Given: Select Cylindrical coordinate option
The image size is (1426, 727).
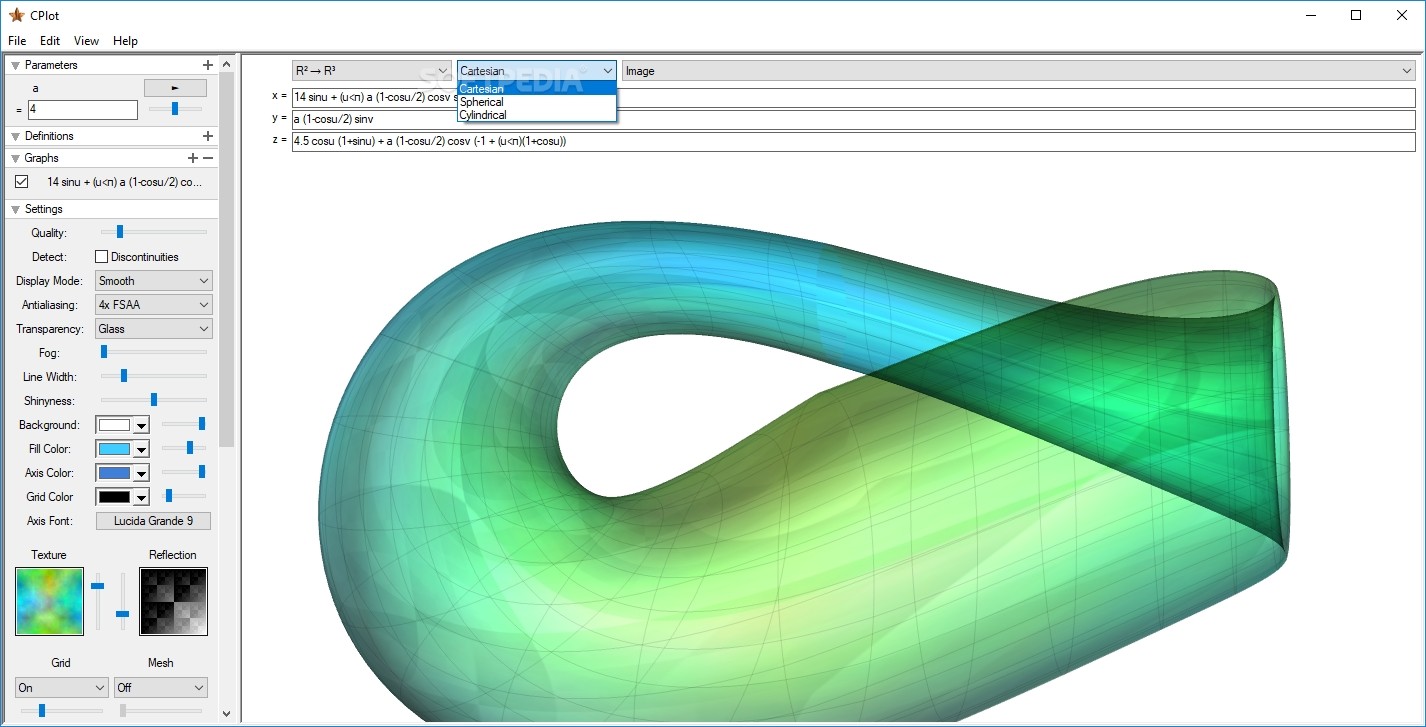Looking at the screenshot, I should [536, 115].
